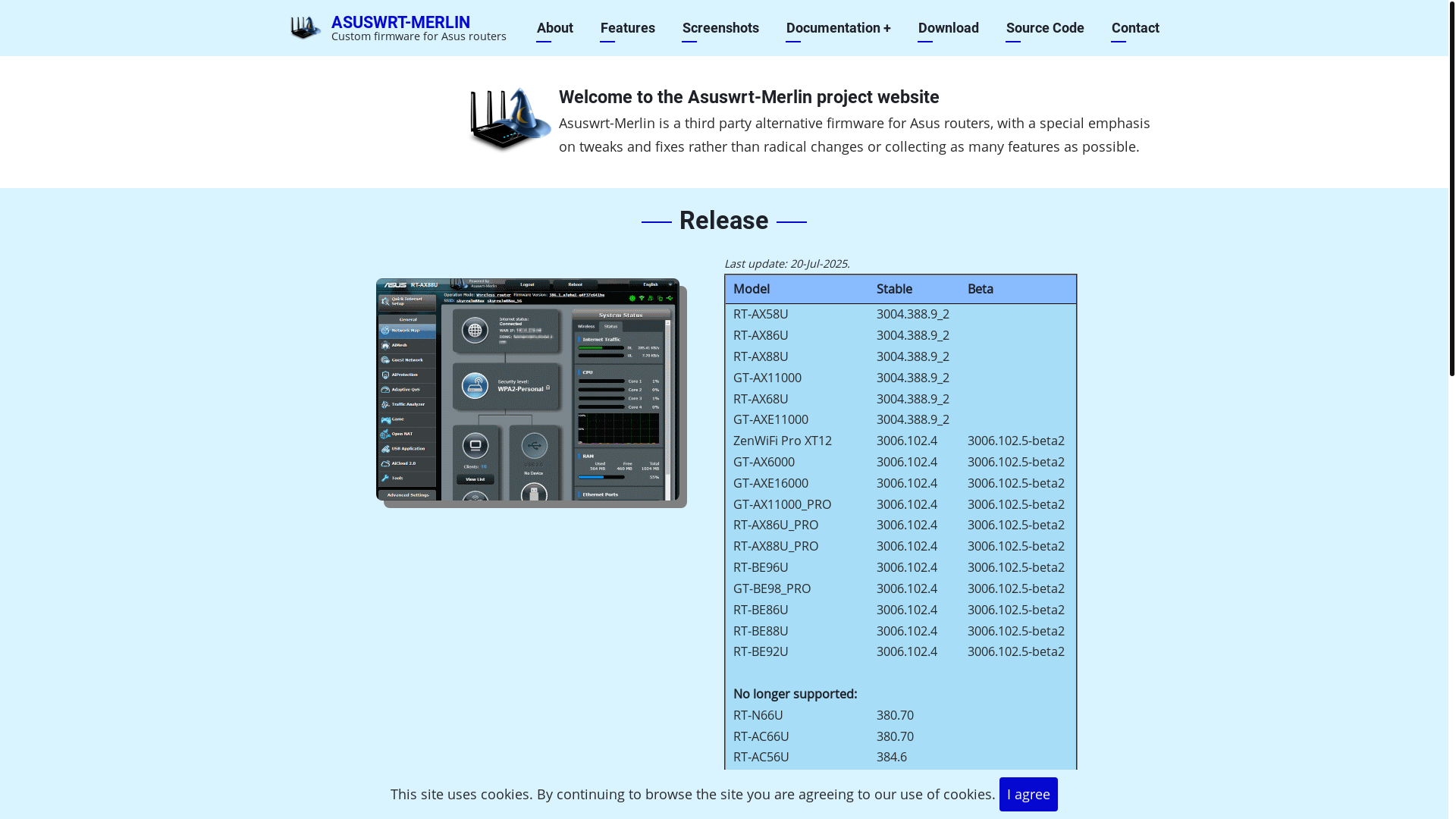
Task: Click the wizard hat router image beside welcome text
Action: coord(510,119)
